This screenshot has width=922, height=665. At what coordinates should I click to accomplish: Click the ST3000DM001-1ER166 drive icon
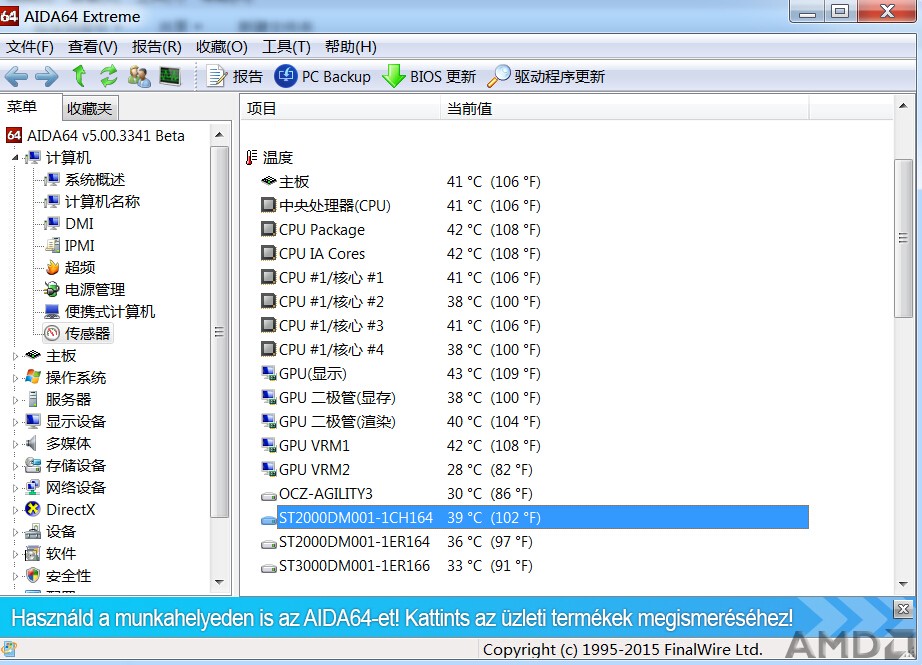pyautogui.click(x=269, y=567)
